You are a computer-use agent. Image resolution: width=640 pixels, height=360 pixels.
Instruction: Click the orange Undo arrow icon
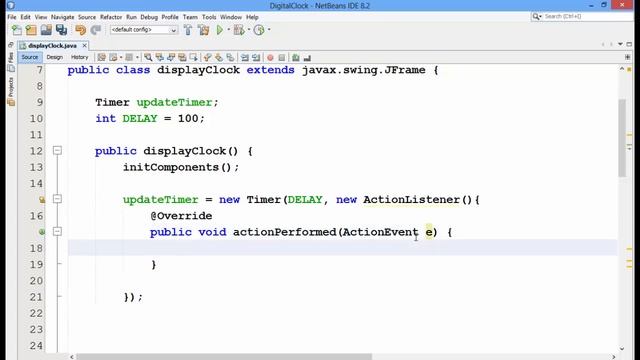click(x=80, y=30)
